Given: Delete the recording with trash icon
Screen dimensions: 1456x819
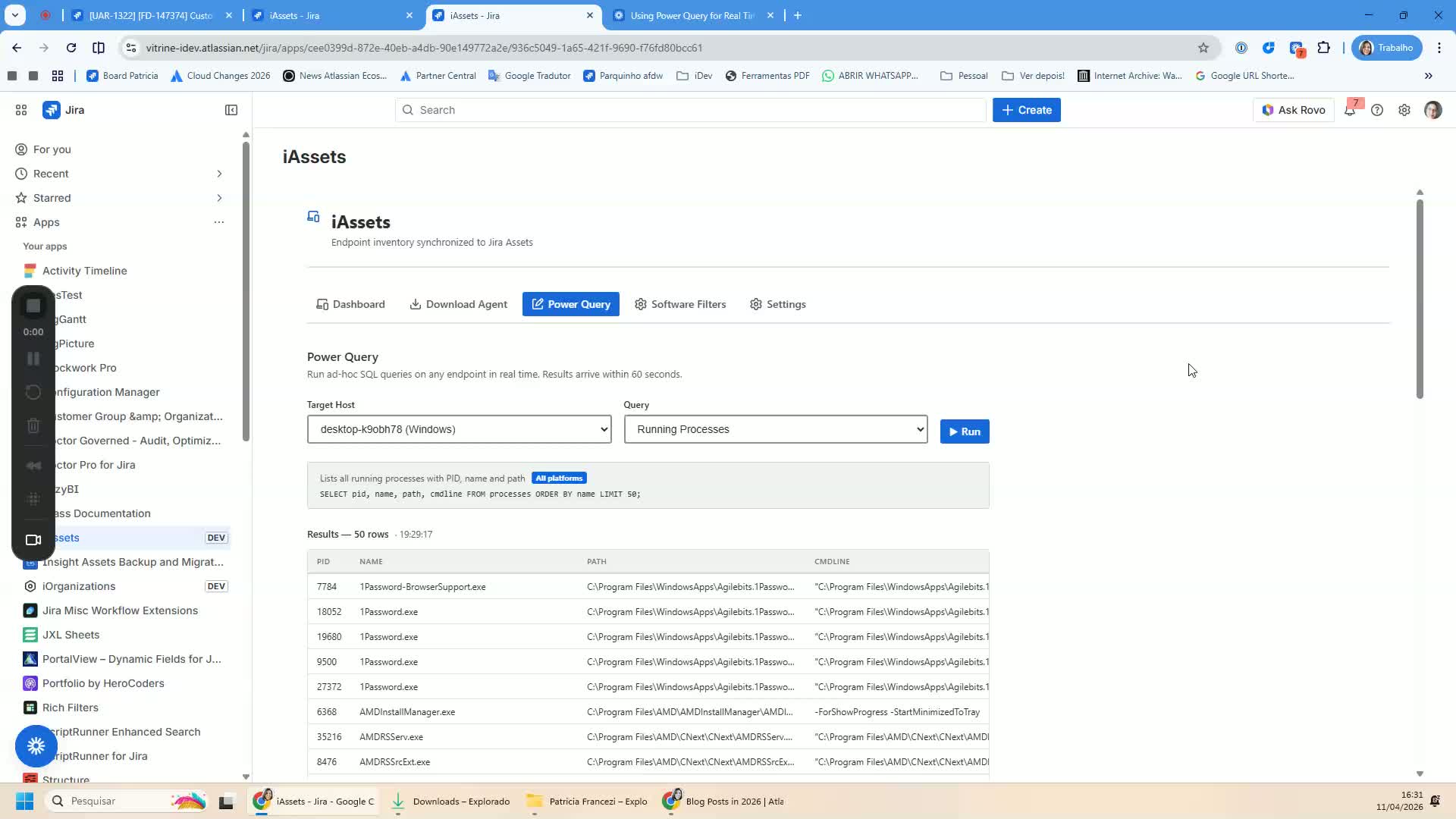Looking at the screenshot, I should point(33,425).
